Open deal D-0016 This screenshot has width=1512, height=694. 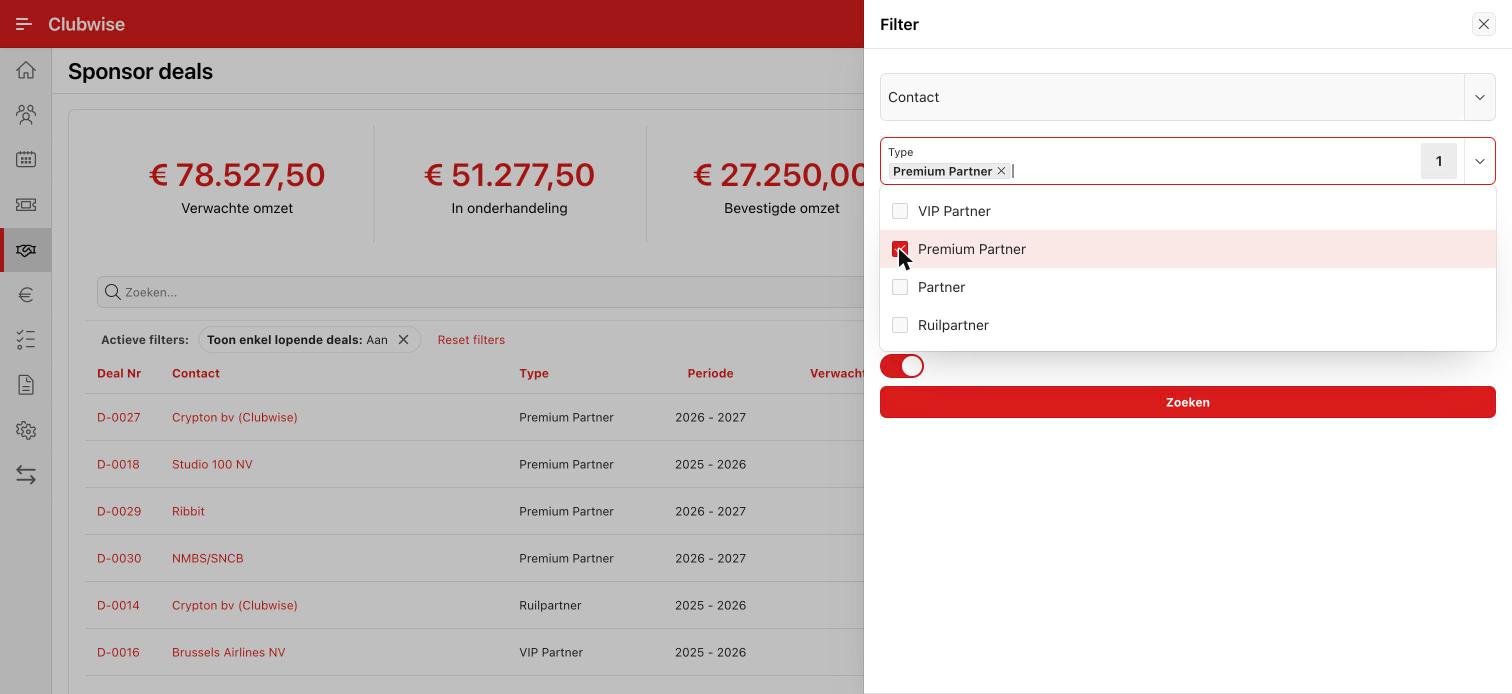(118, 652)
